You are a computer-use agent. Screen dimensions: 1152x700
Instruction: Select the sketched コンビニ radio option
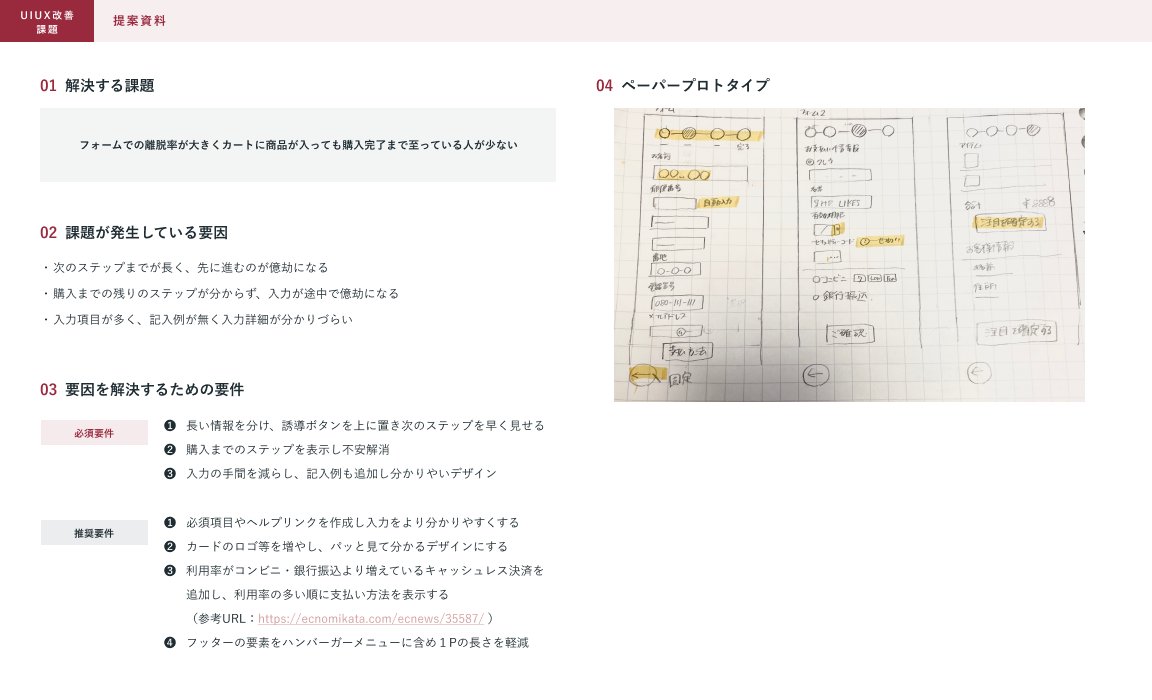817,279
